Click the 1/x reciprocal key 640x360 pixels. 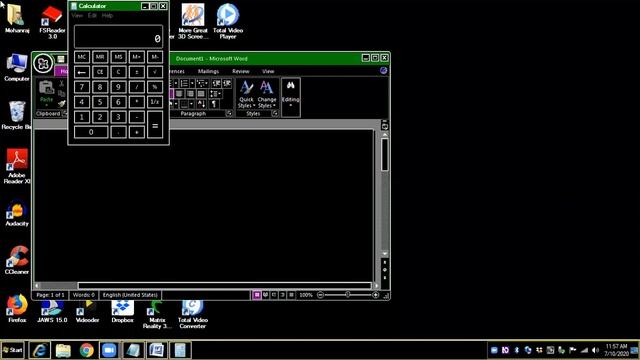click(155, 102)
